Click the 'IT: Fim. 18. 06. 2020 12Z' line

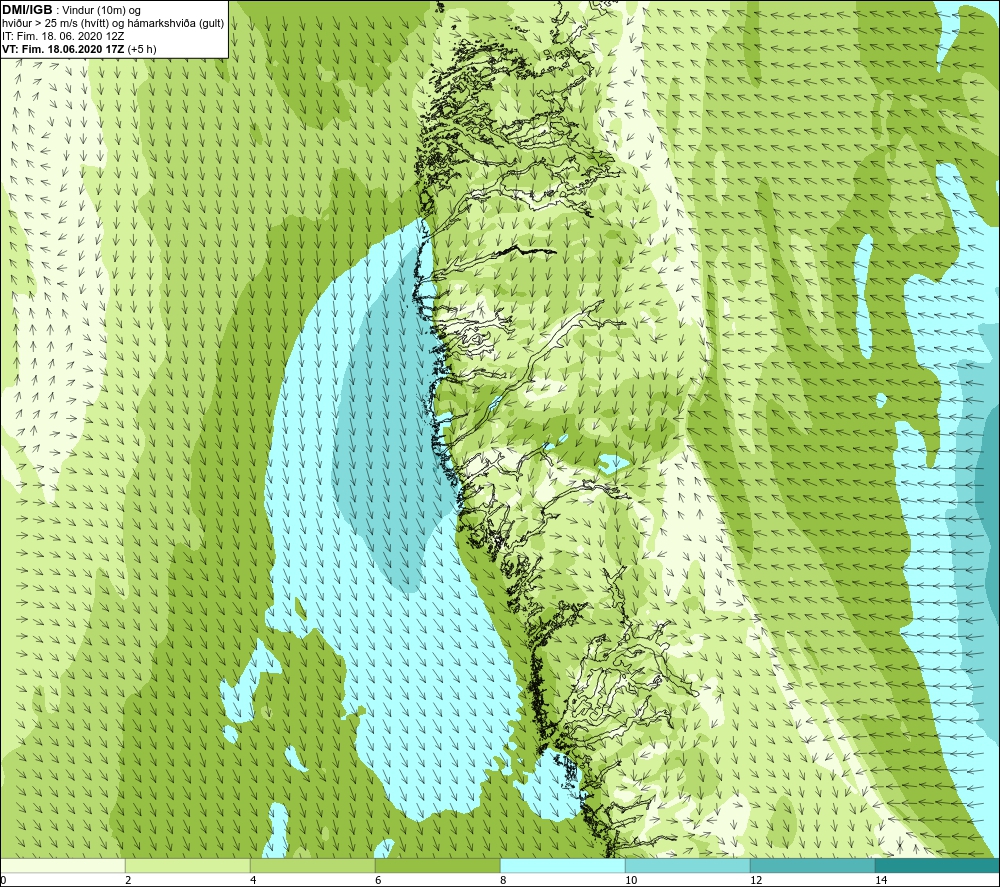[x=63, y=36]
